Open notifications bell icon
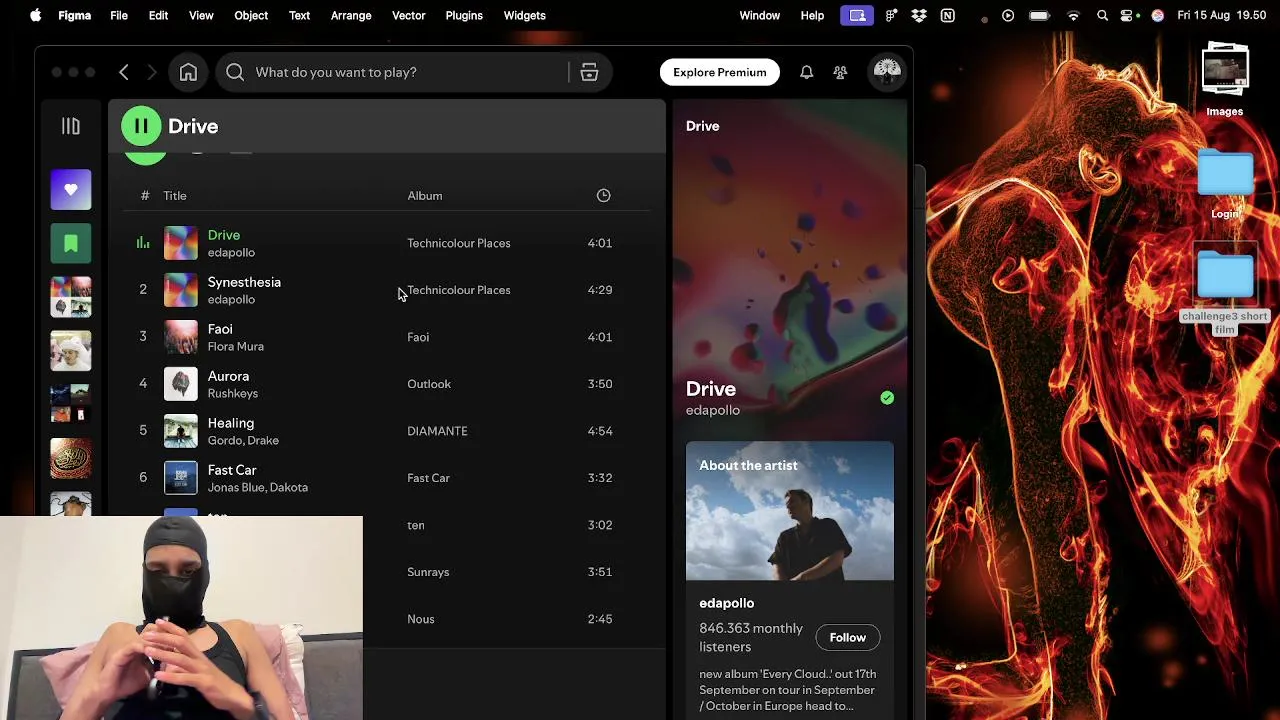 pyautogui.click(x=806, y=72)
